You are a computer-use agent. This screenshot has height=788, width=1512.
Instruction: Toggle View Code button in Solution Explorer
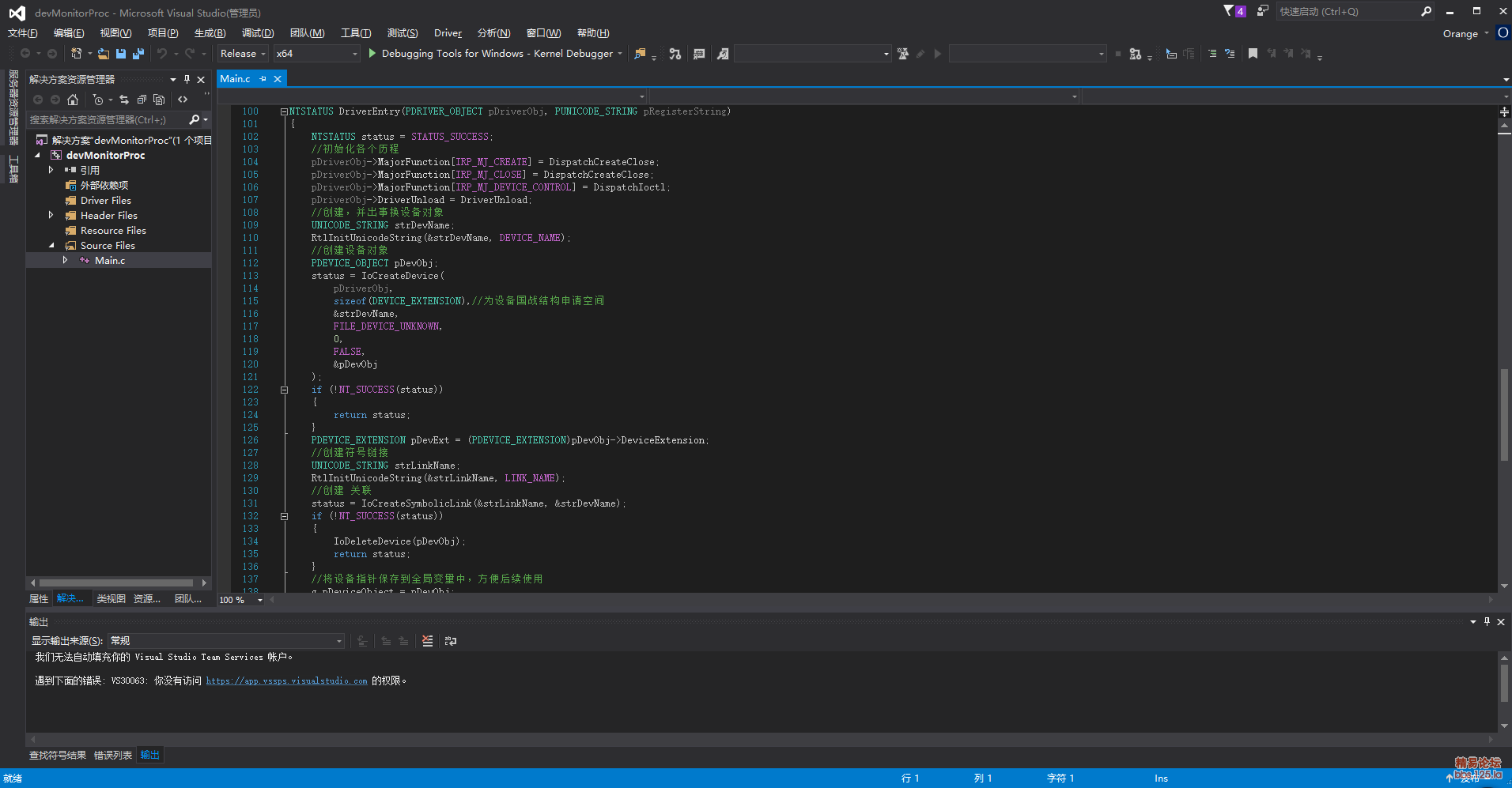click(x=183, y=100)
